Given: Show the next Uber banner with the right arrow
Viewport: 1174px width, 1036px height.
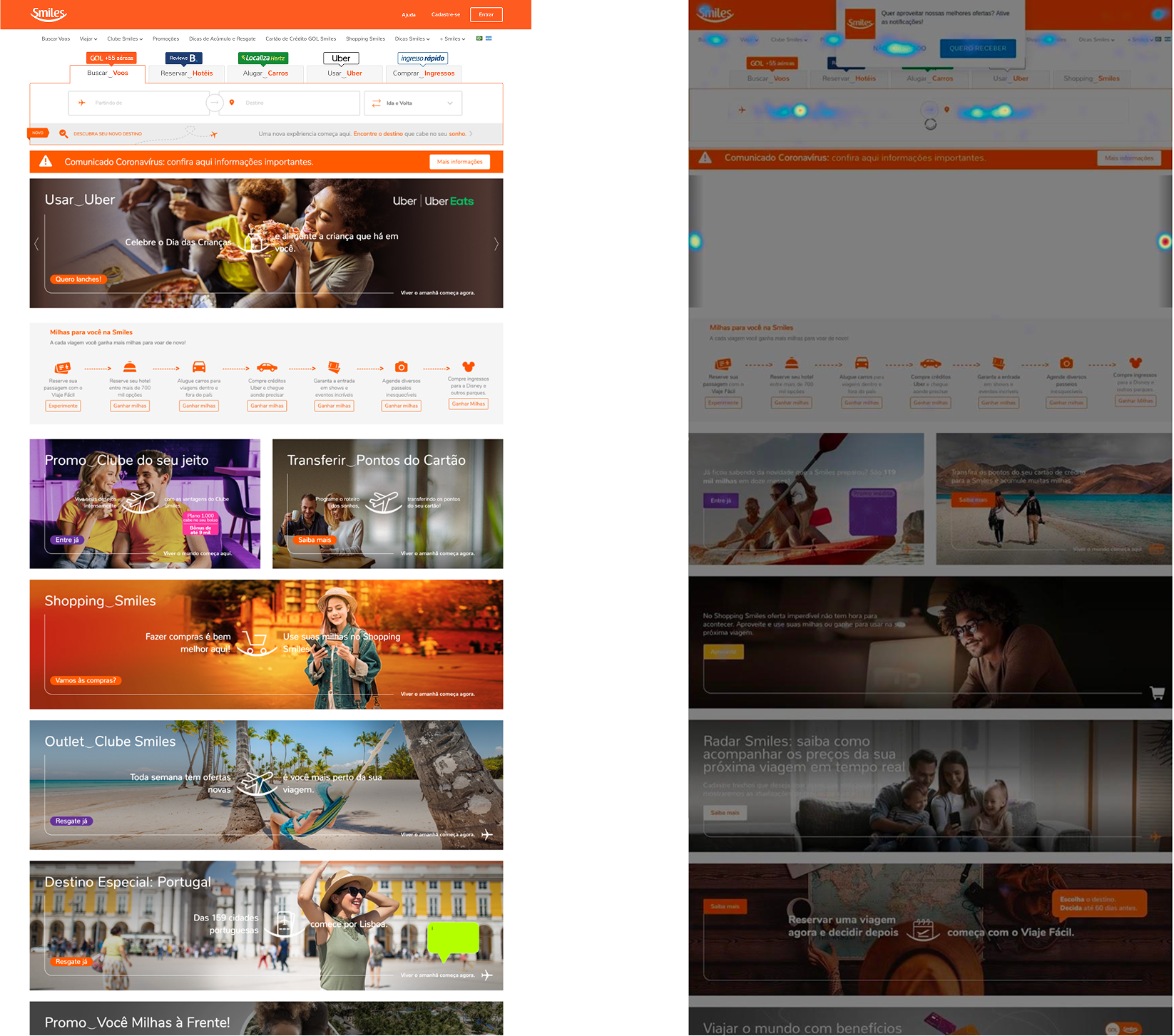Looking at the screenshot, I should click(x=496, y=244).
